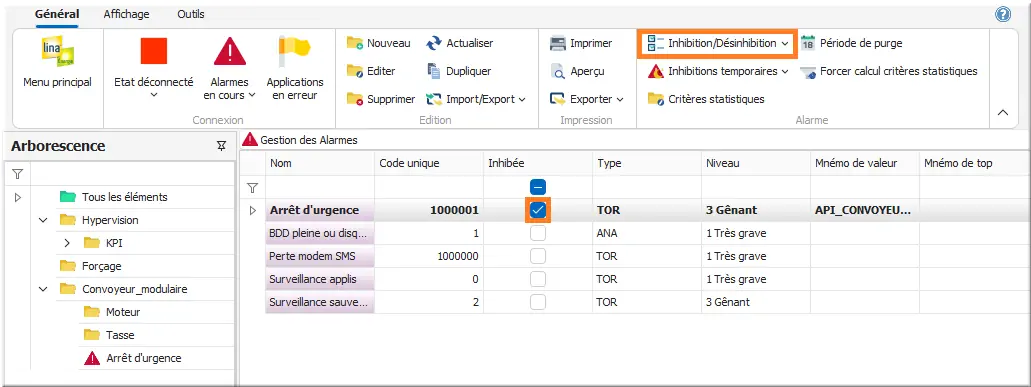Click the red Etat déconnecté square icon
This screenshot has height=387, width=1031.
pos(154,51)
